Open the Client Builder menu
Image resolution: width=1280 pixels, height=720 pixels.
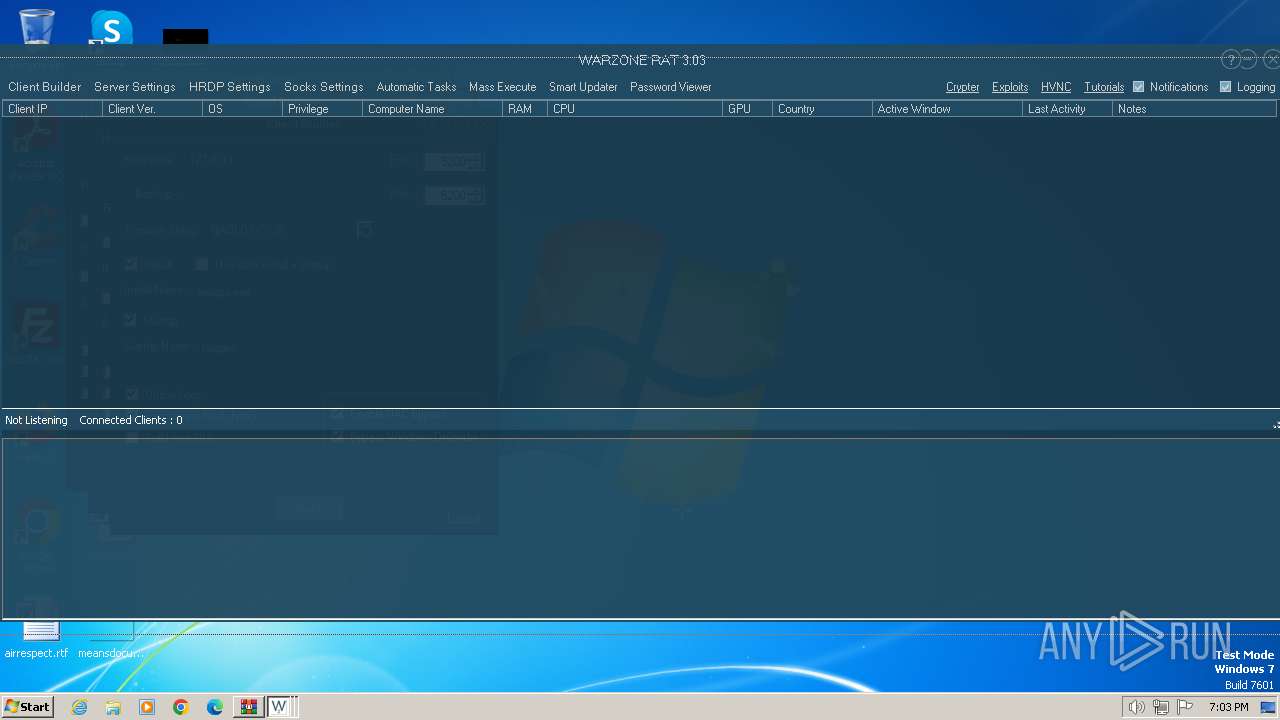[44, 87]
